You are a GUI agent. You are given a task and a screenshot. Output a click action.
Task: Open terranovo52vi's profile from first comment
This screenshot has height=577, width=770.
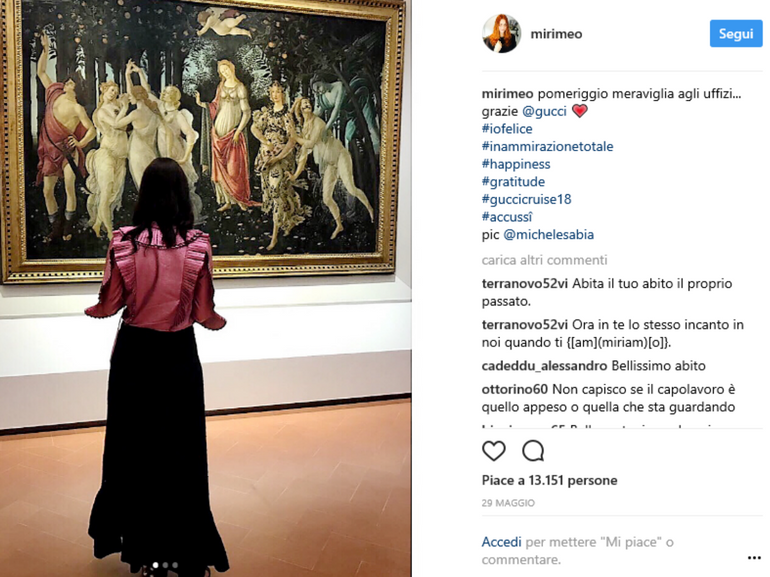tap(524, 284)
